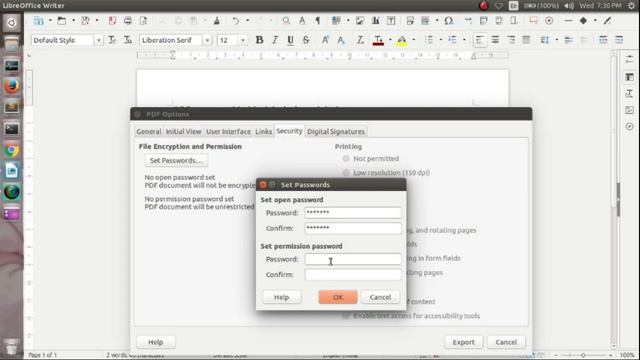Screen dimensions: 640x360
Task: Right-align the paragraph
Action: point(511,40)
